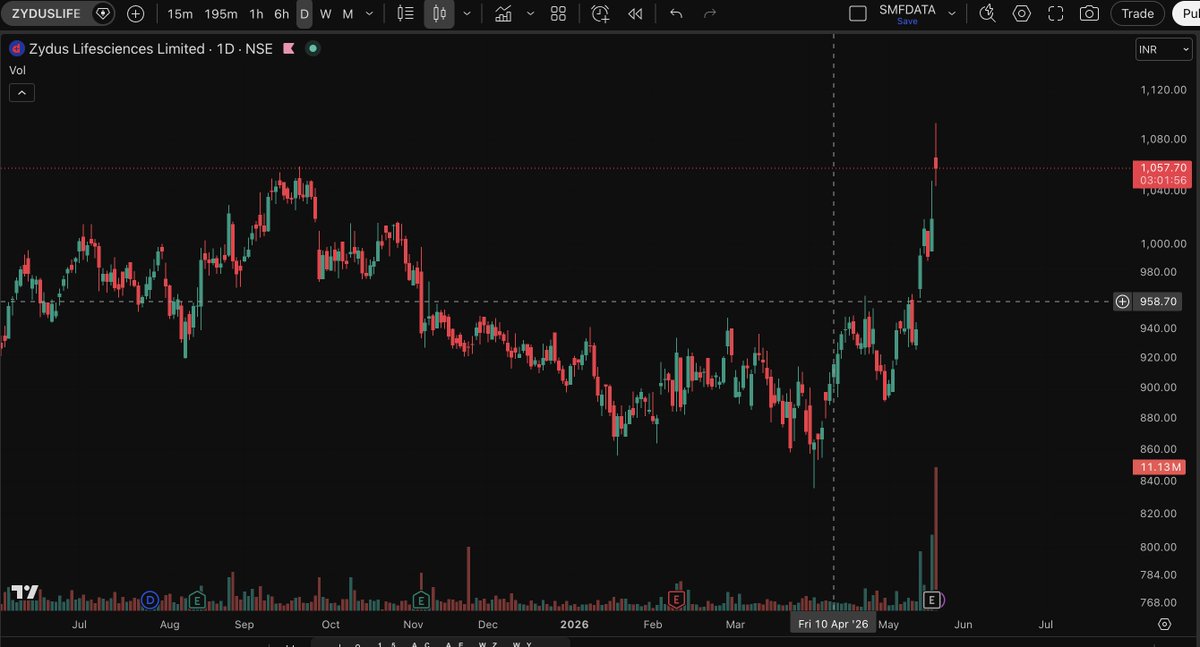Select the daily D interval
Screen dimensions: 1200x647
pyautogui.click(x=304, y=14)
